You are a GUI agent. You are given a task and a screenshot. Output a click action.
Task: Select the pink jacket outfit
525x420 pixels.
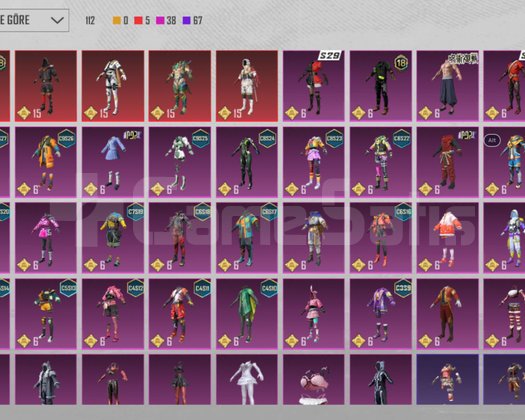46,238
